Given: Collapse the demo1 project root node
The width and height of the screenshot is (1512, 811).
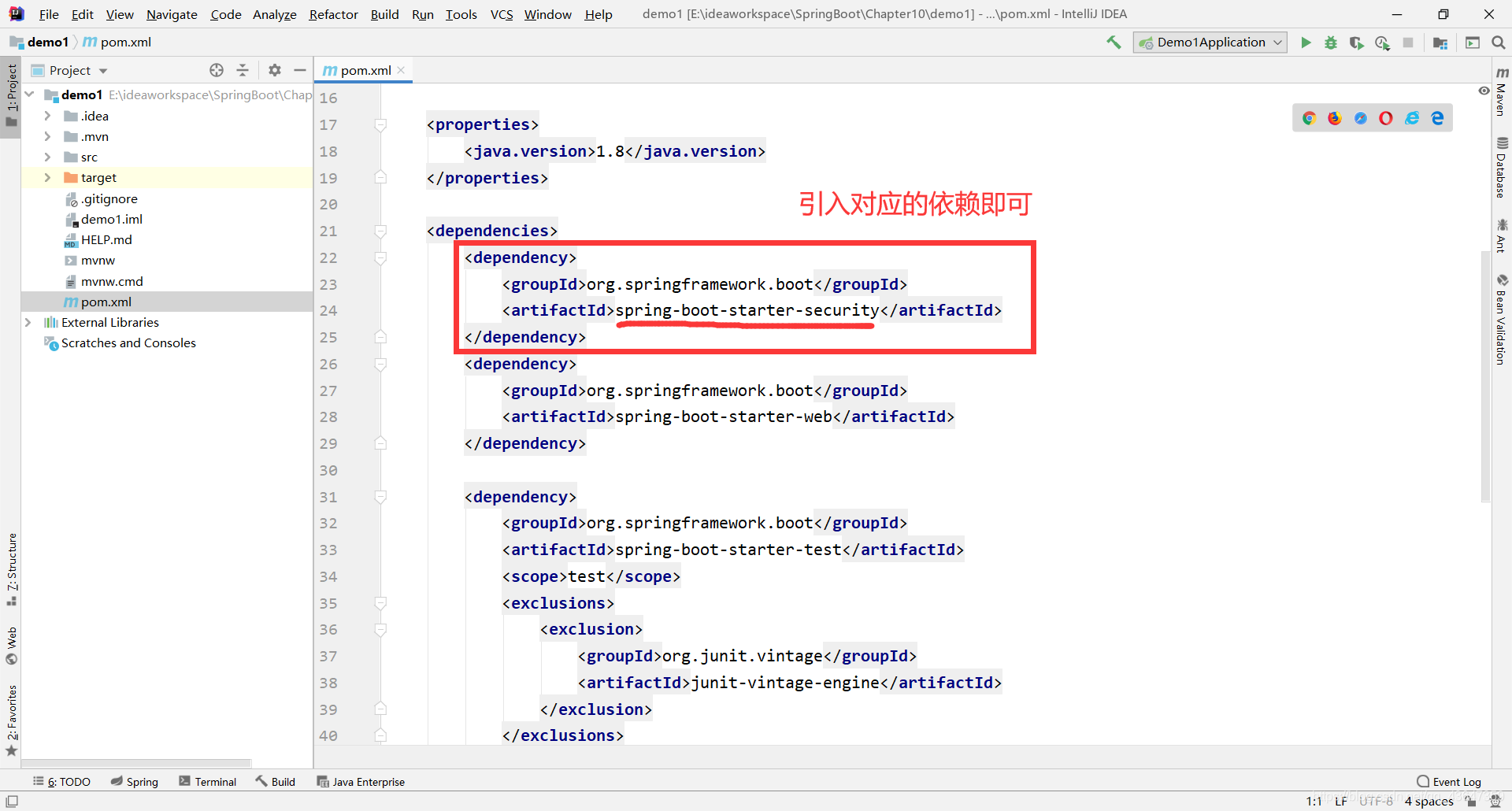Looking at the screenshot, I should click(x=29, y=94).
